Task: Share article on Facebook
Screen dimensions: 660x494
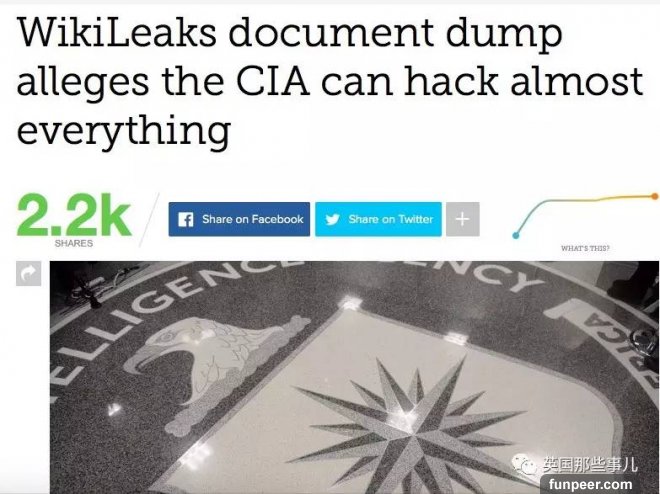Action: click(239, 219)
